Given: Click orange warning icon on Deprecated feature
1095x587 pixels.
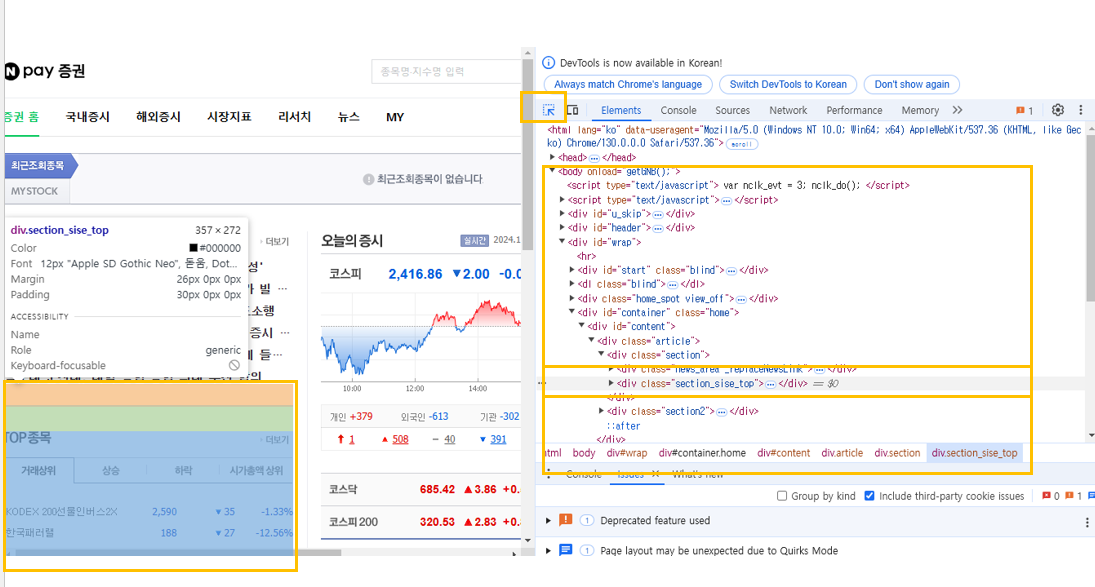Looking at the screenshot, I should tap(566, 520).
